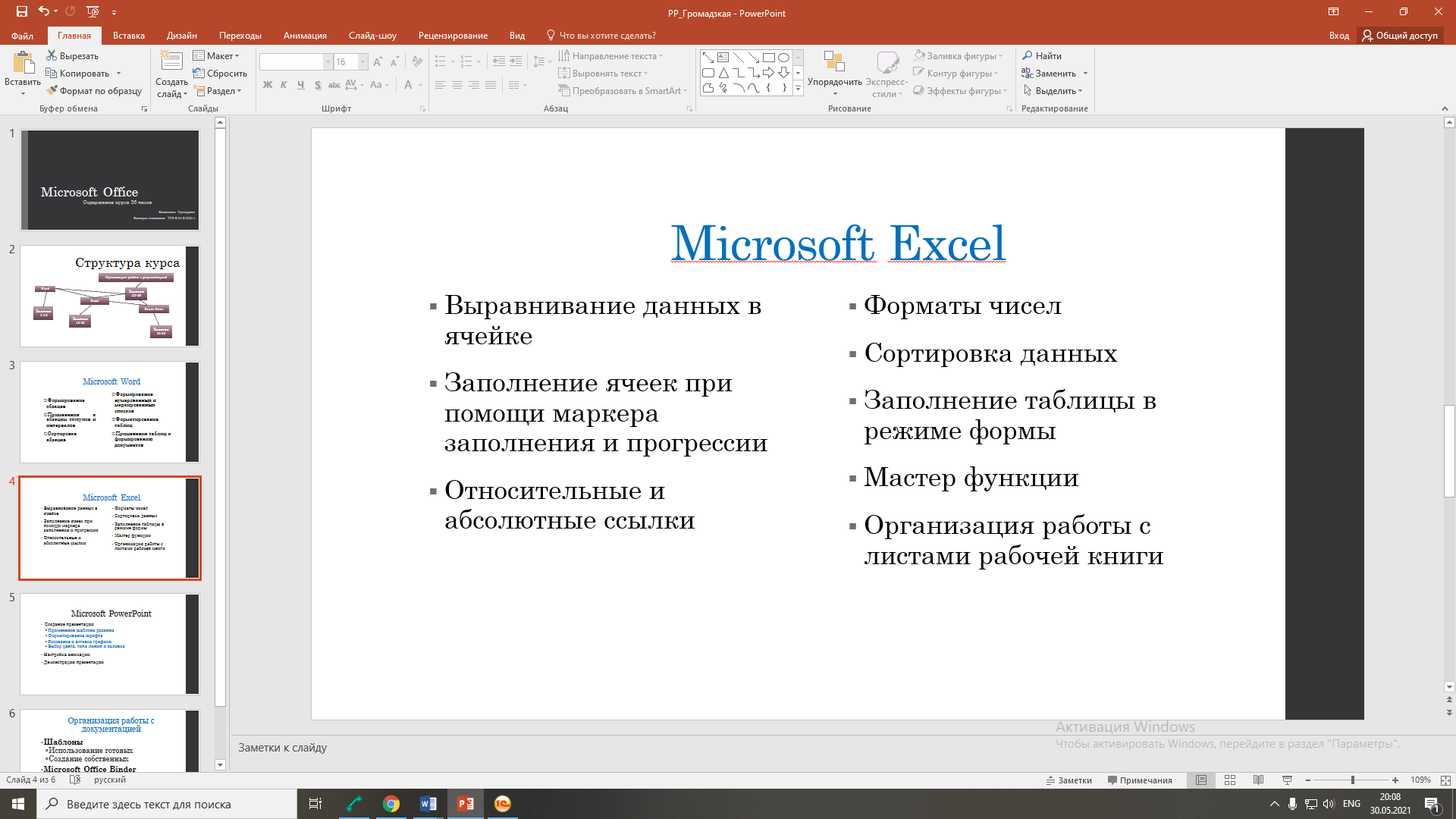Expand the shapes gallery More arrow
The height and width of the screenshot is (819, 1456).
click(x=798, y=89)
